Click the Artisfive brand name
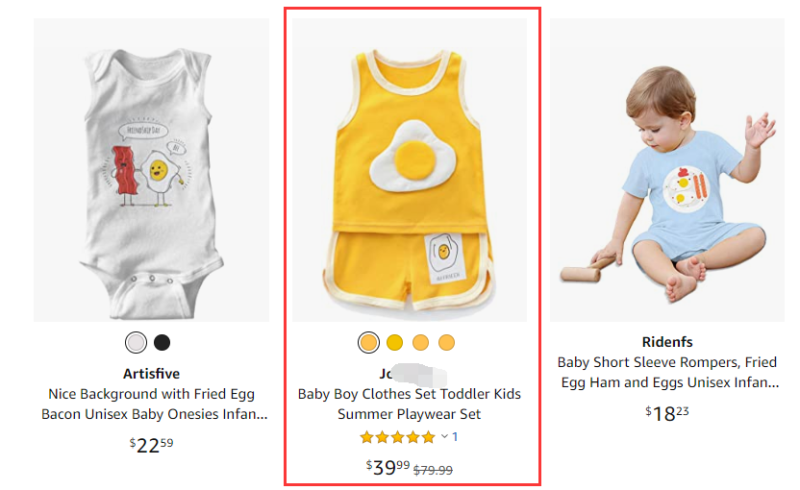Screen dimensions: 800x490 click(x=150, y=373)
